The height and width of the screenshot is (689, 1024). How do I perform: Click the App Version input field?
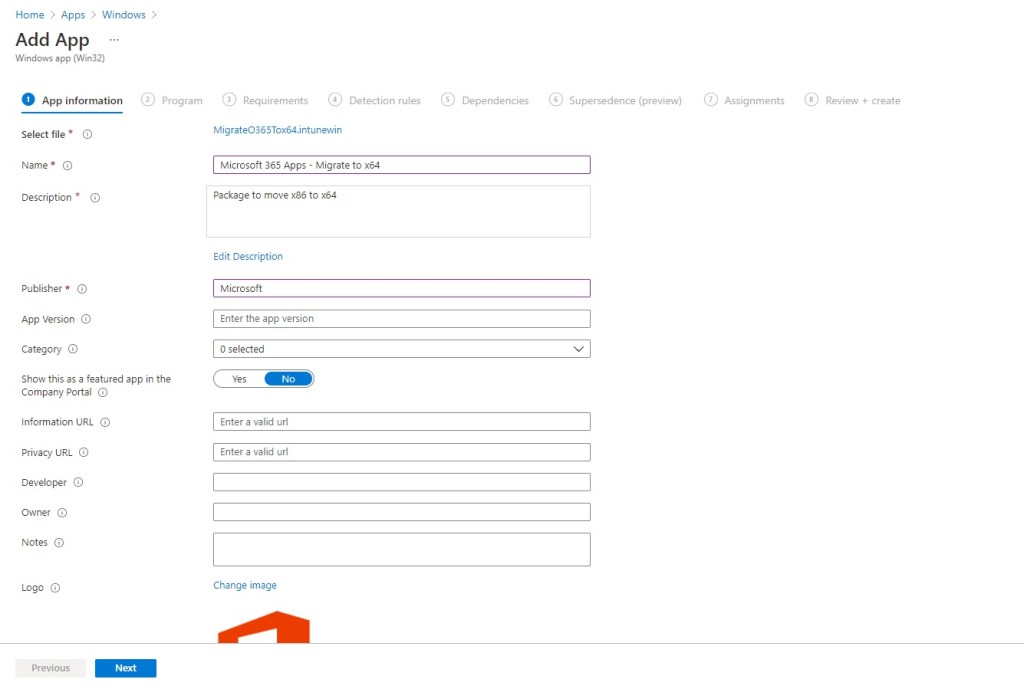pyautogui.click(x=401, y=319)
